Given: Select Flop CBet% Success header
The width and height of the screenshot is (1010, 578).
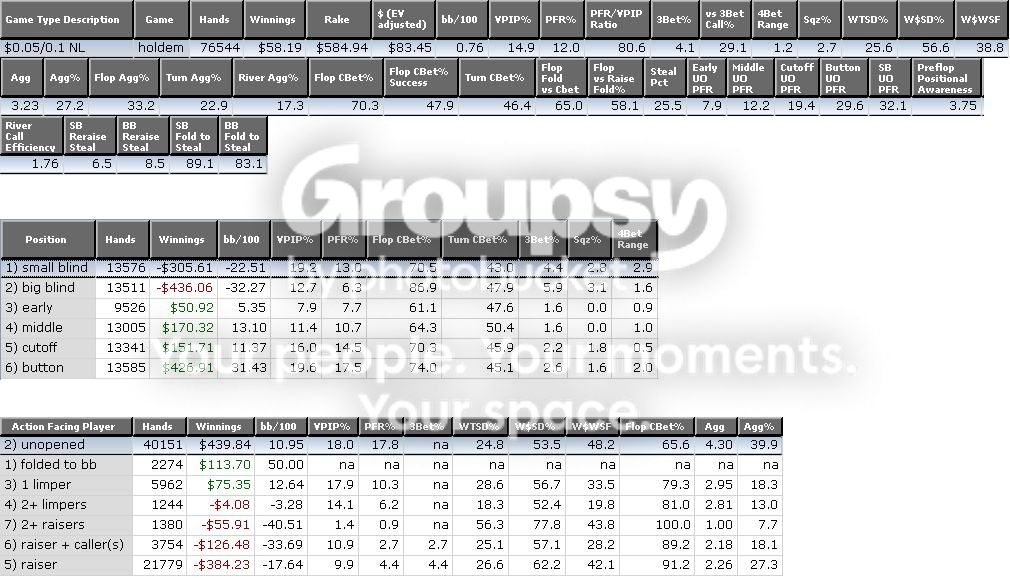Looking at the screenshot, I should click(419, 78).
